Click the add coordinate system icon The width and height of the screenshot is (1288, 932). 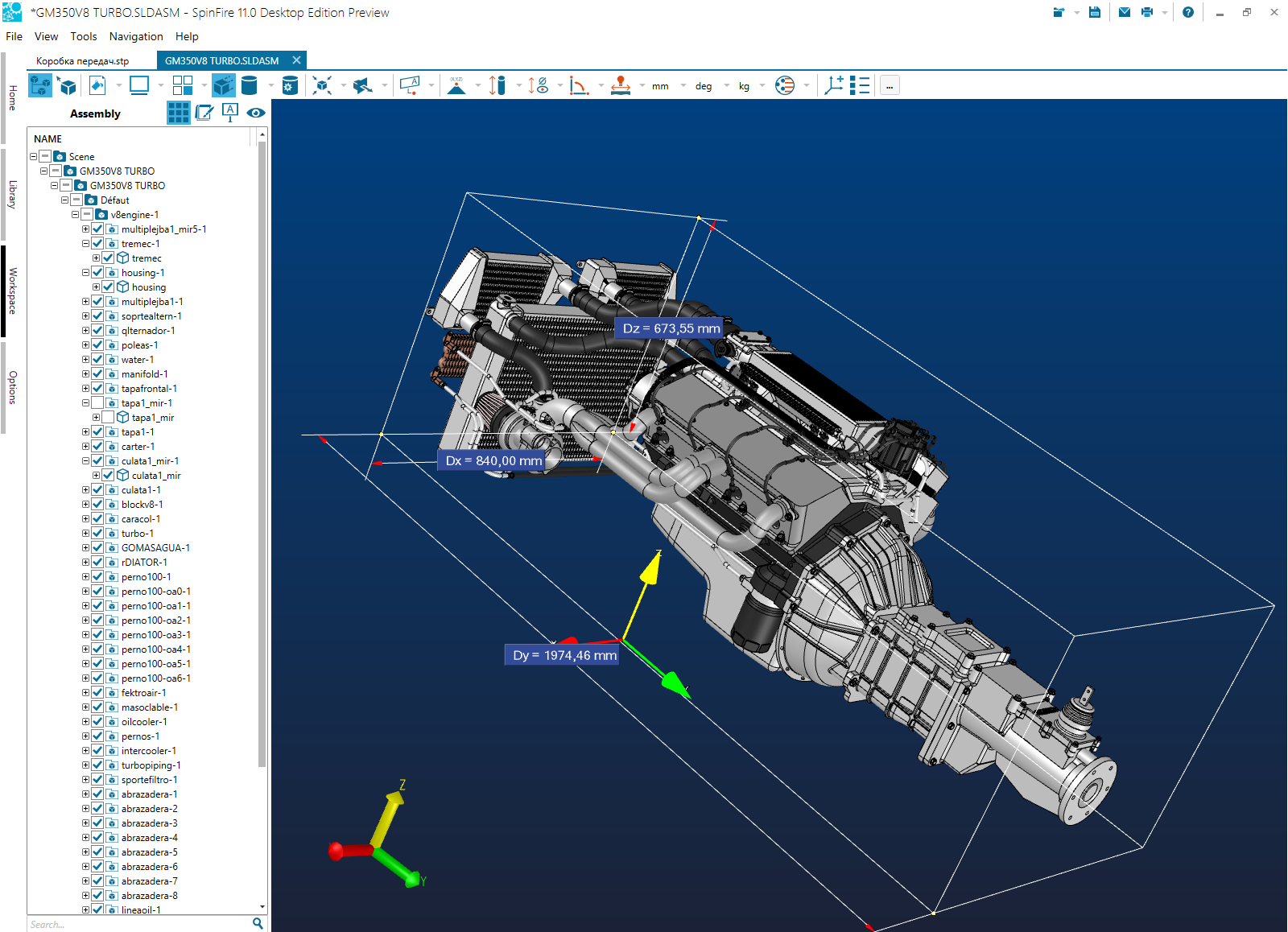[833, 85]
